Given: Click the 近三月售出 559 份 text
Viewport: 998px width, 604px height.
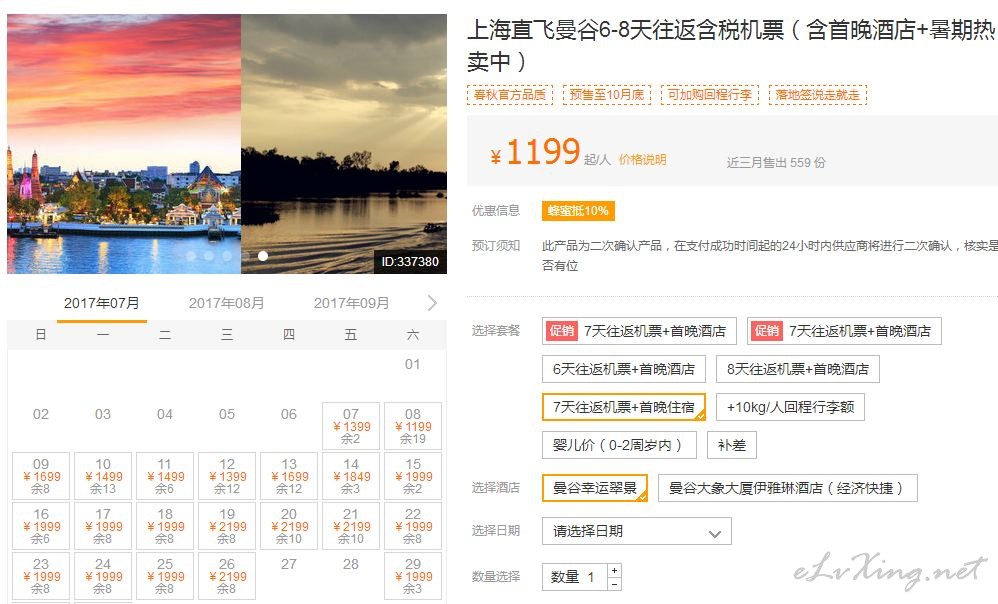Looking at the screenshot, I should [x=776, y=162].
